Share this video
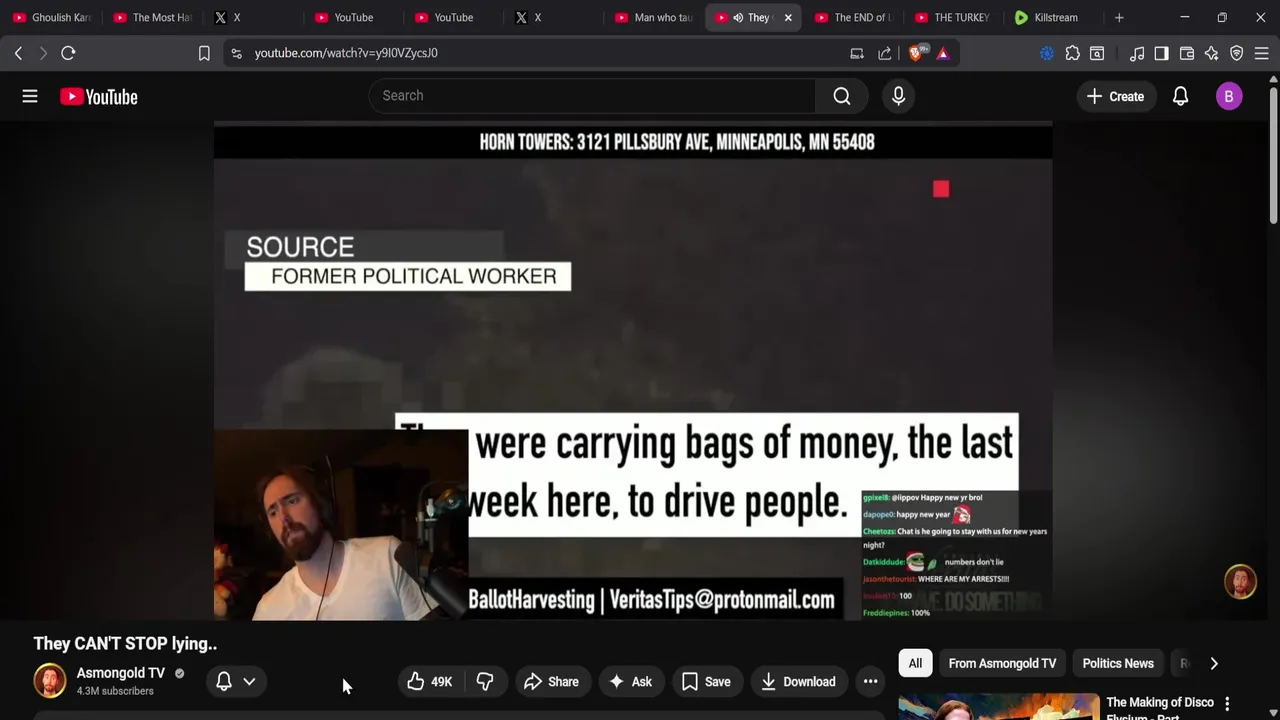The image size is (1280, 720). coord(551,681)
